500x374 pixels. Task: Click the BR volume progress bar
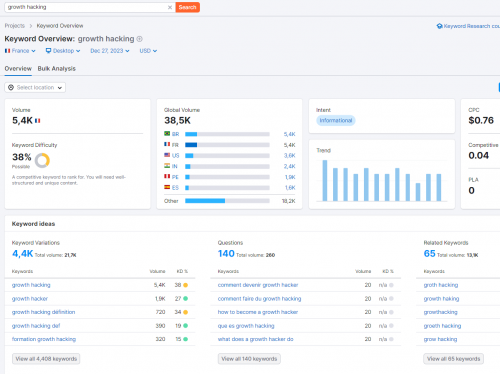coord(227,134)
